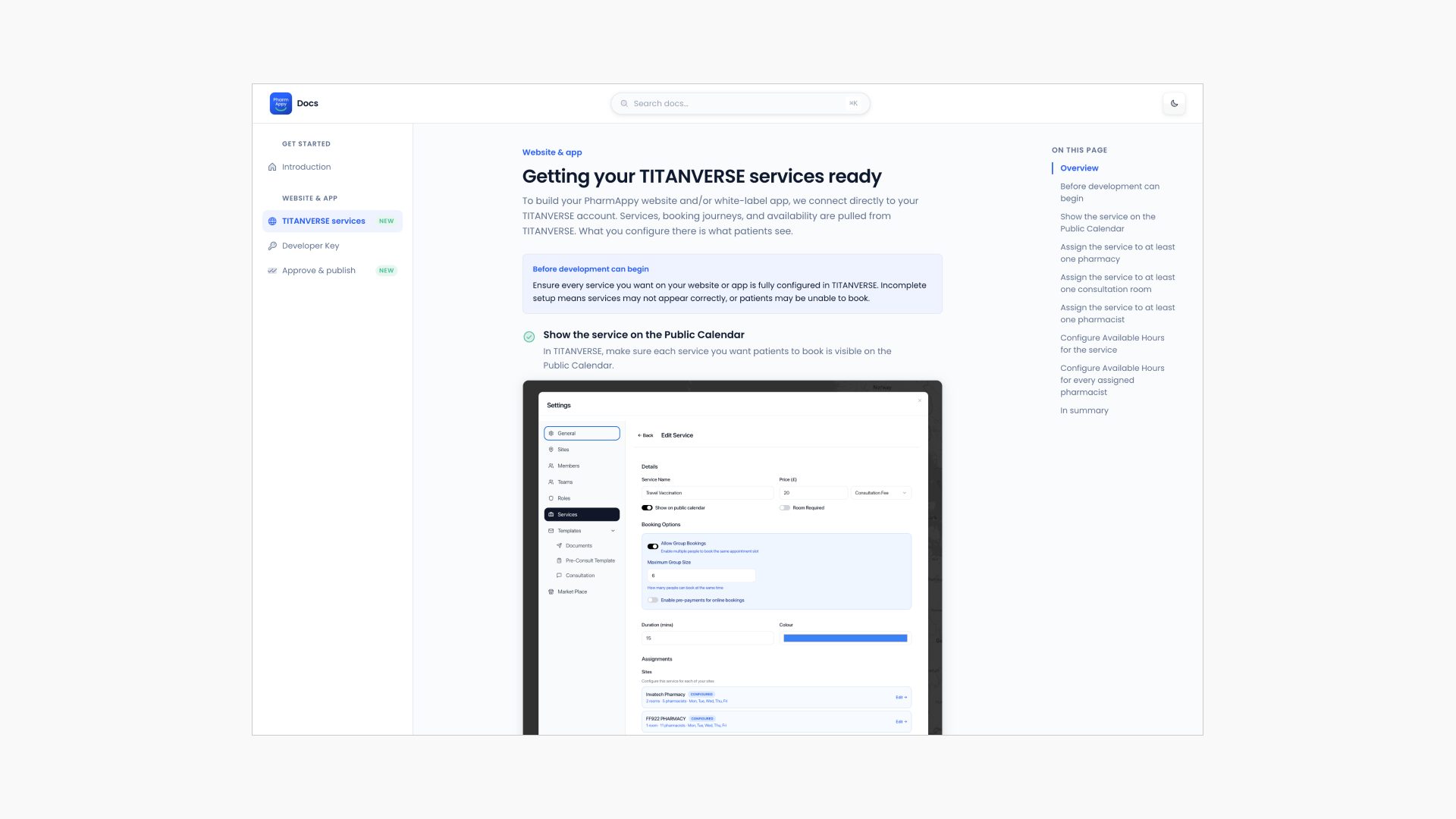Open the Introduction page in sidebar
This screenshot has height=819, width=1456.
tap(306, 167)
